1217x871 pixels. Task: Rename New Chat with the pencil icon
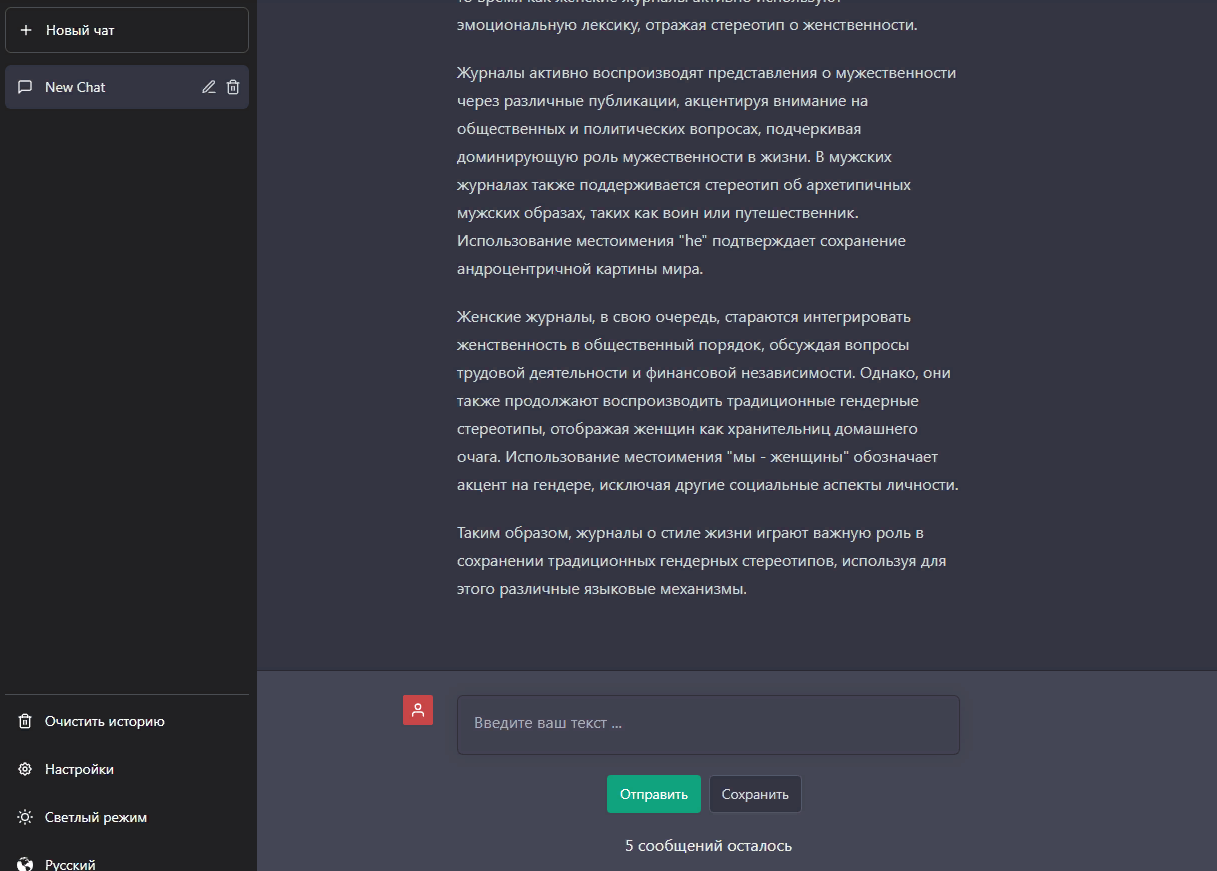208,87
